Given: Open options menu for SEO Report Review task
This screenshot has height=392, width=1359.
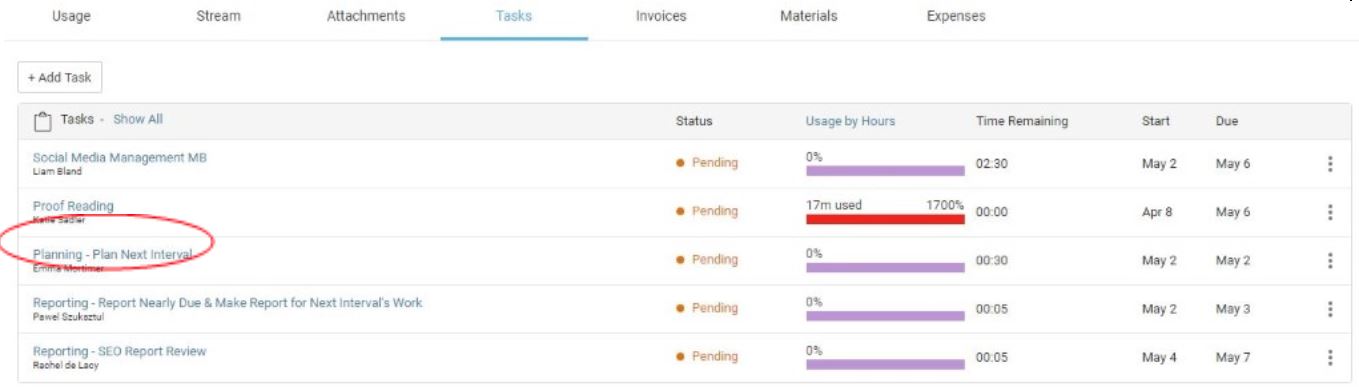Looking at the screenshot, I should [1329, 357].
